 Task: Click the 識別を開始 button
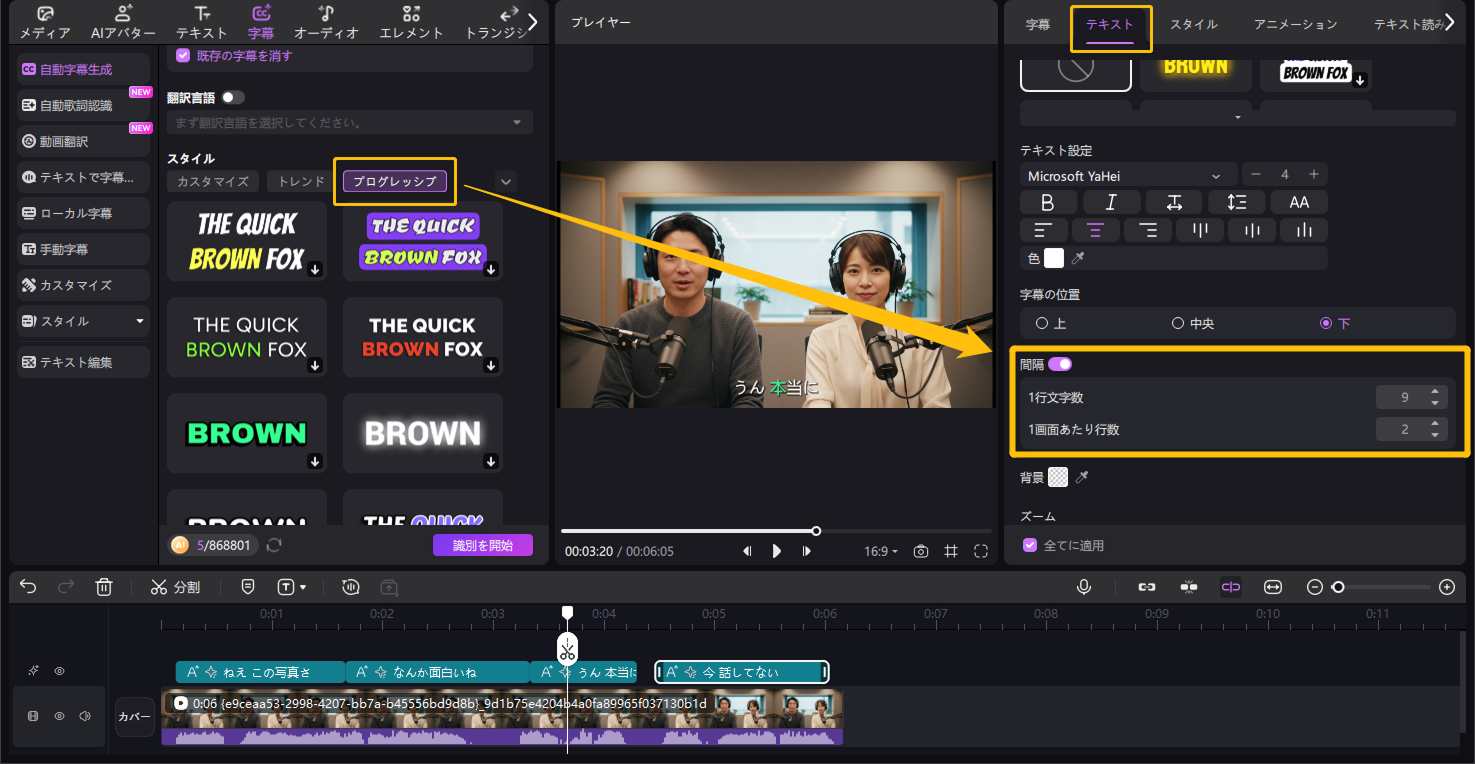click(482, 545)
